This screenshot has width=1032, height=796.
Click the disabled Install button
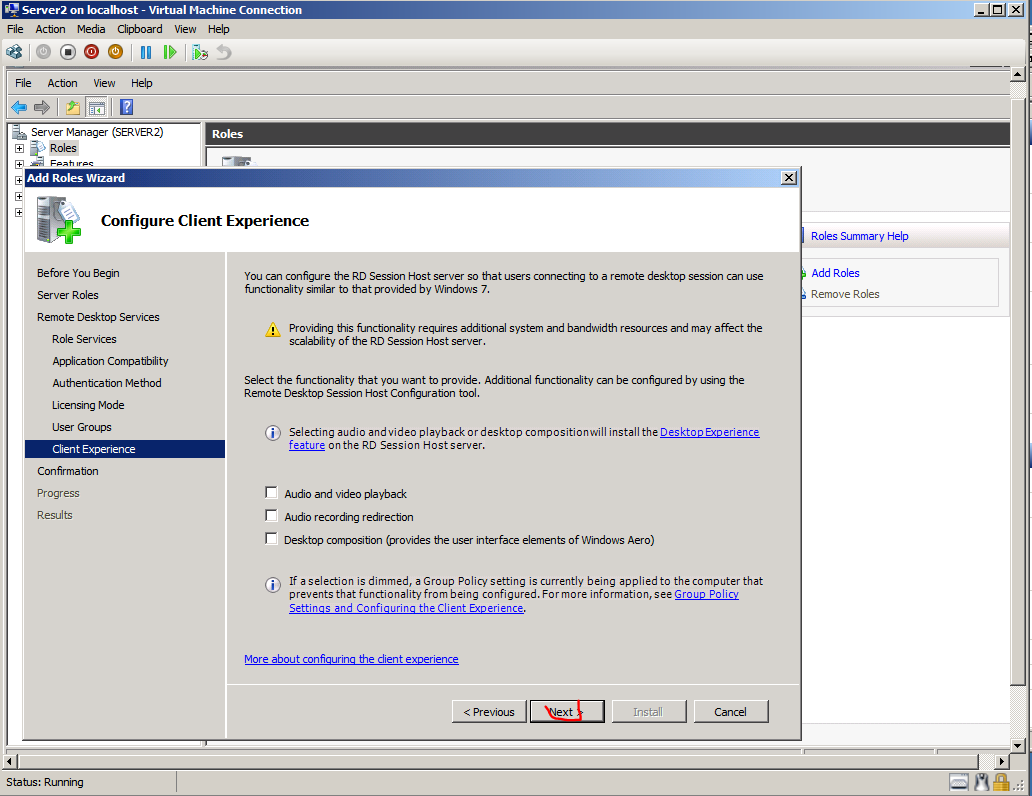(x=648, y=712)
